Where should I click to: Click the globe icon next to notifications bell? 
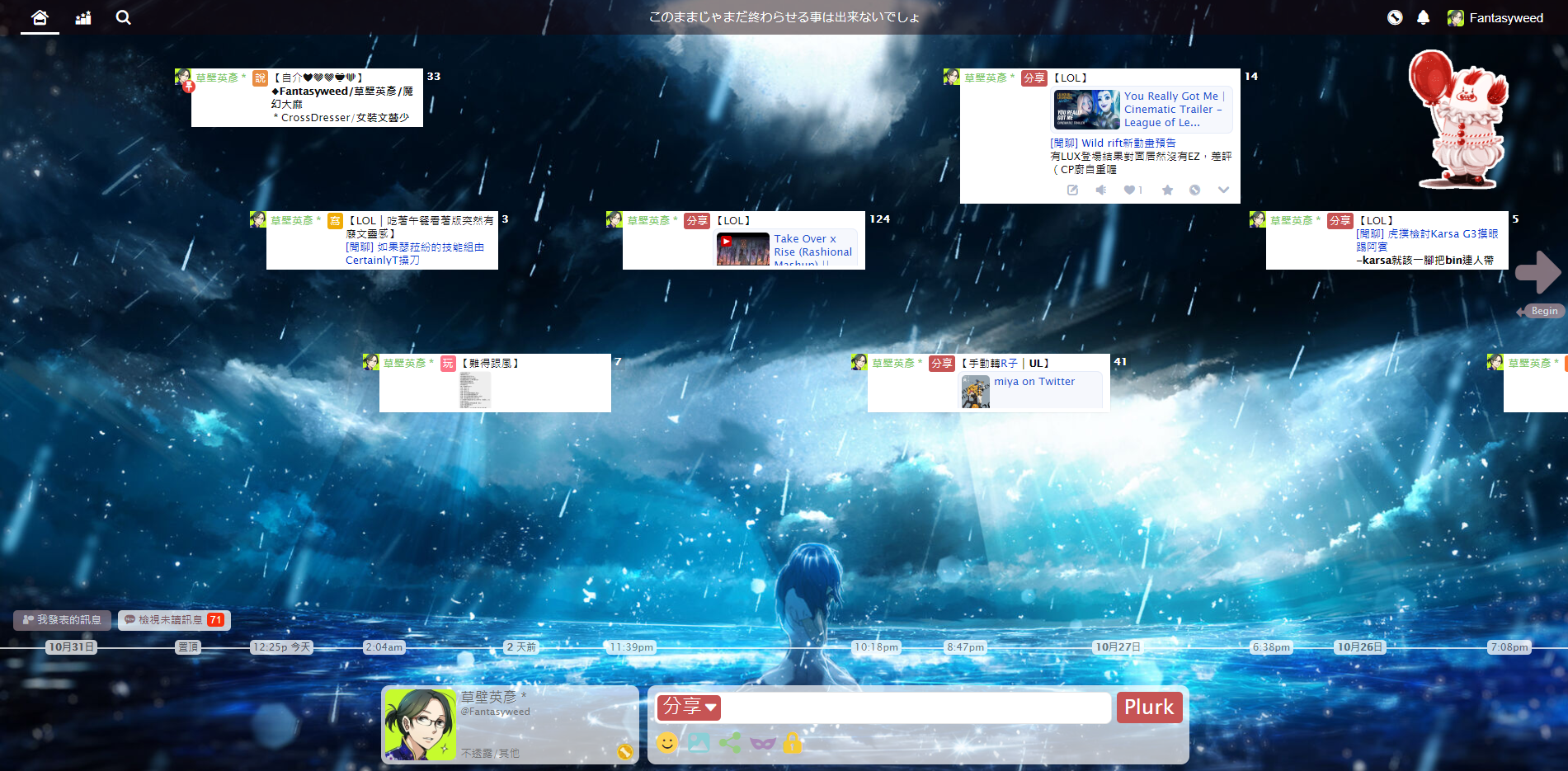[x=1395, y=17]
